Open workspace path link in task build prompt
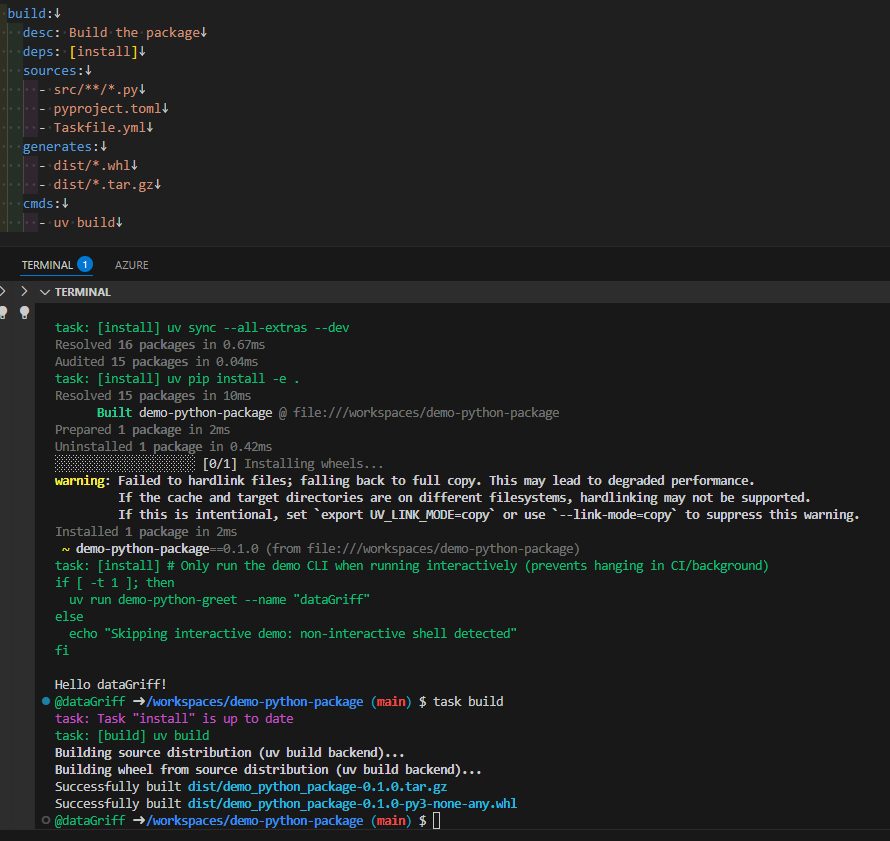 pyautogui.click(x=255, y=702)
